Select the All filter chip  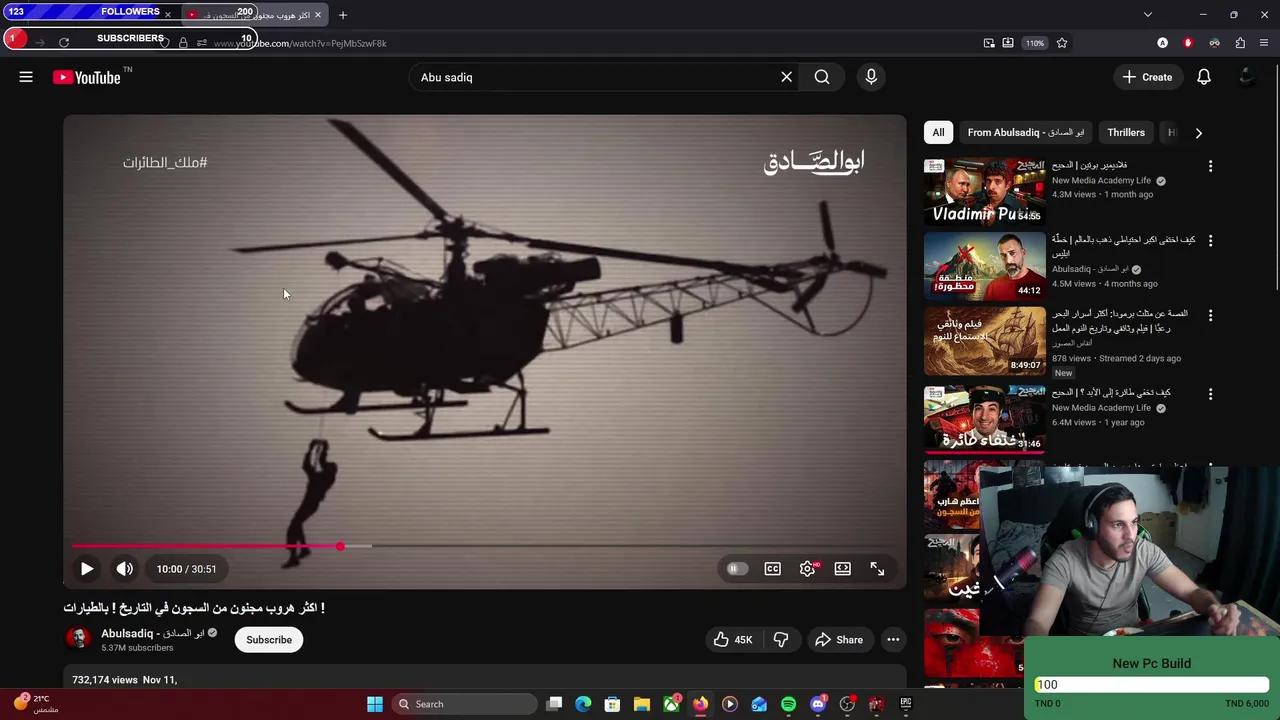938,132
